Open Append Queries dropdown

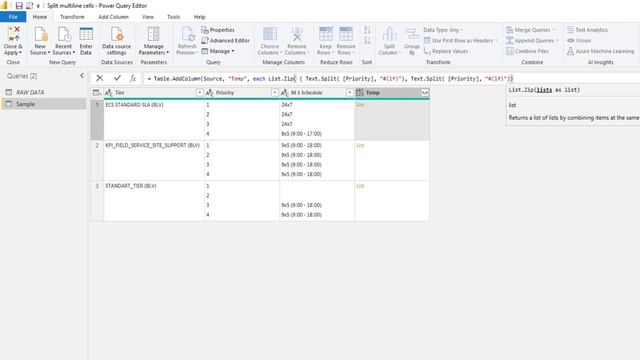click(532, 40)
